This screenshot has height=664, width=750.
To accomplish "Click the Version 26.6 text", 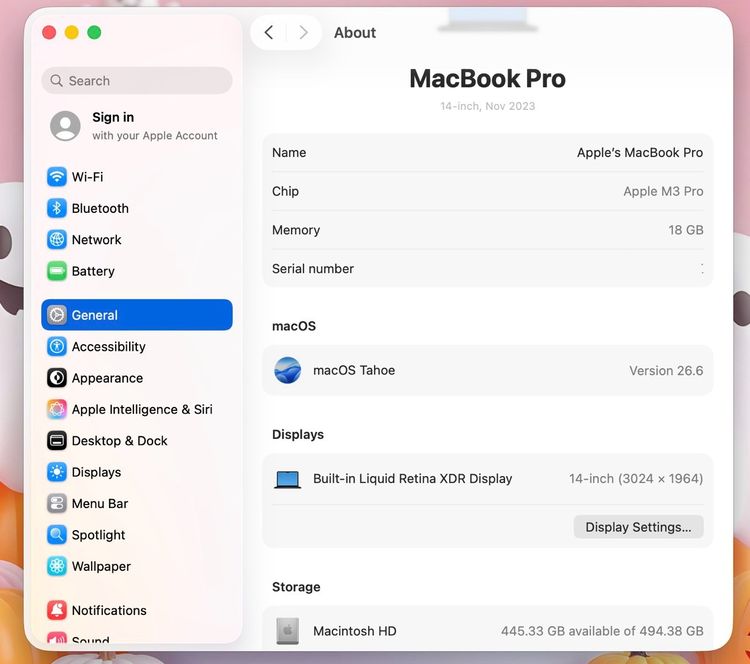I will tap(666, 370).
